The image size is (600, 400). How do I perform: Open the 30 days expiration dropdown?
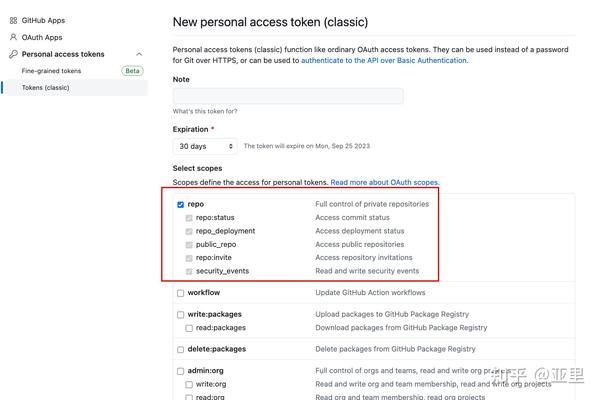point(205,146)
